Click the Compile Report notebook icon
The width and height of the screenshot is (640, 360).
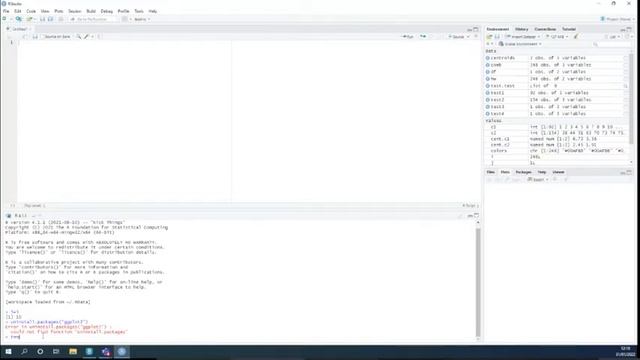click(99, 37)
